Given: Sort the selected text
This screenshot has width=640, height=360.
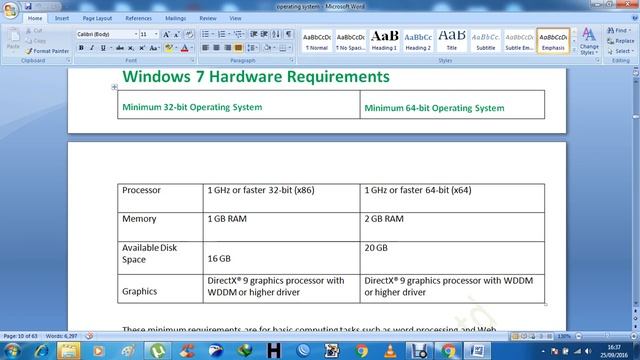Looking at the screenshot, I should coord(276,34).
